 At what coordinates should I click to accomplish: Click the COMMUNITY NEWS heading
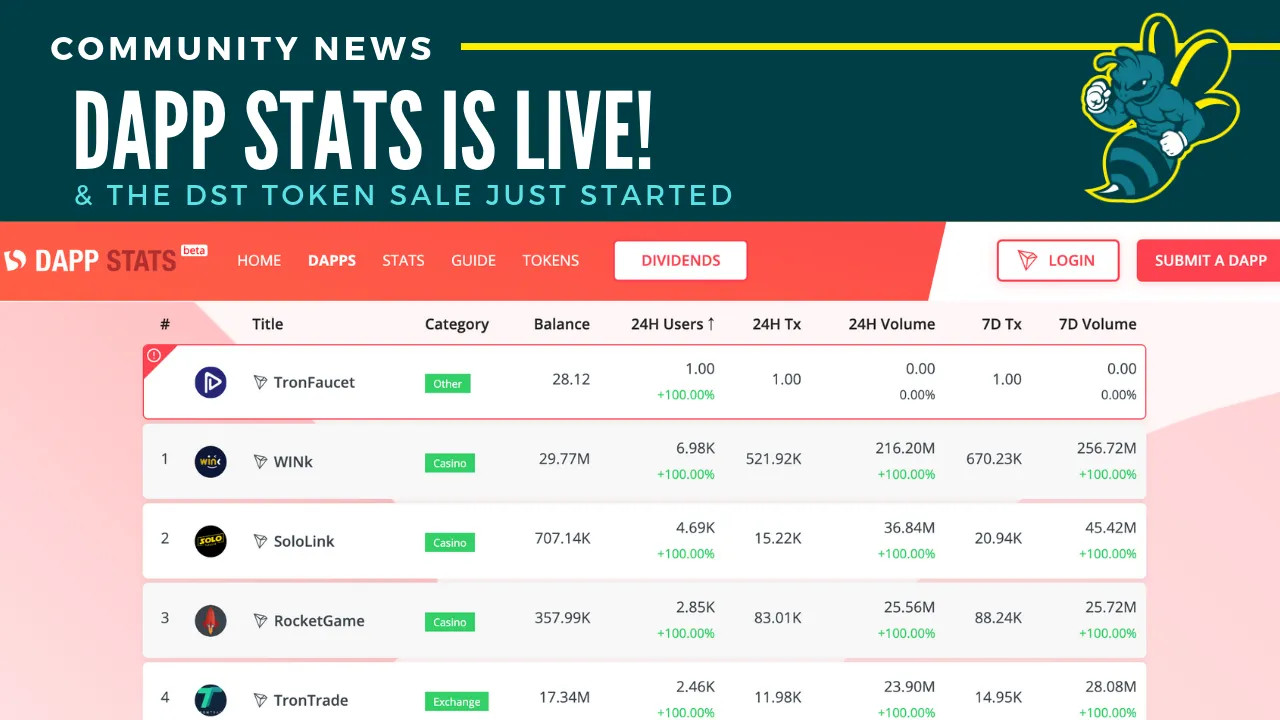242,48
